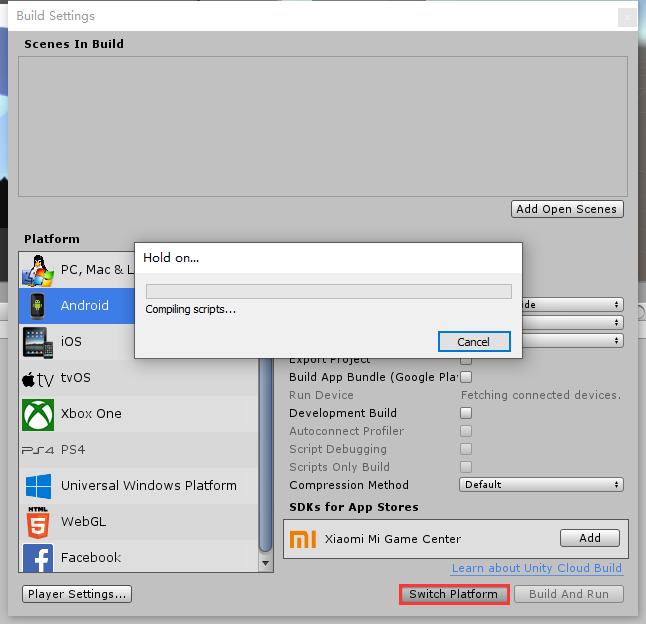Click the Compression Method label
This screenshot has width=646, height=624.
click(349, 485)
